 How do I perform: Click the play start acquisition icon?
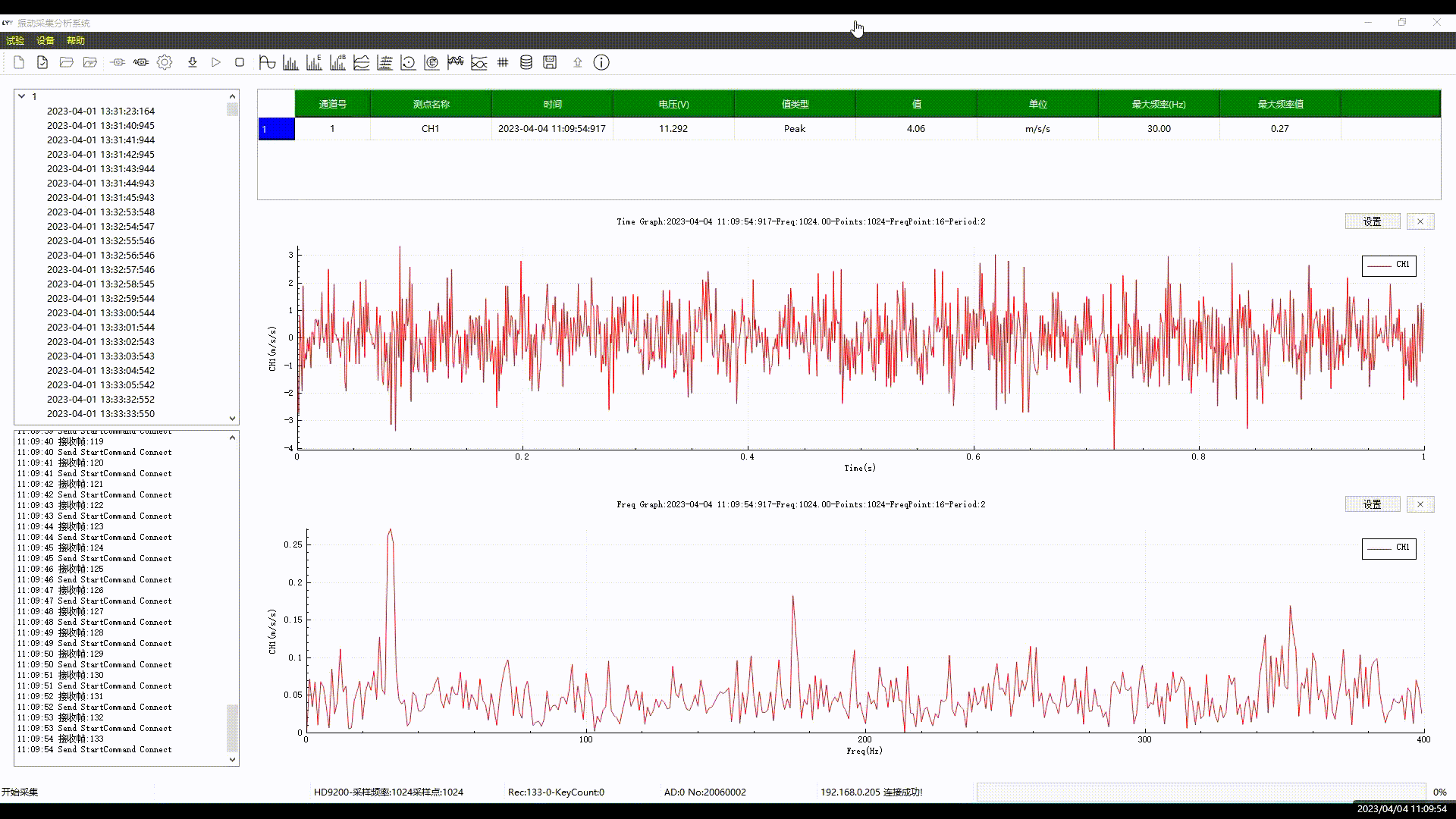[x=216, y=63]
